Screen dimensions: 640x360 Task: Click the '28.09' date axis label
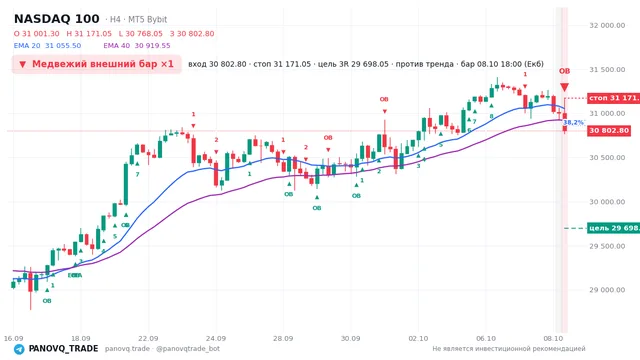(283, 338)
